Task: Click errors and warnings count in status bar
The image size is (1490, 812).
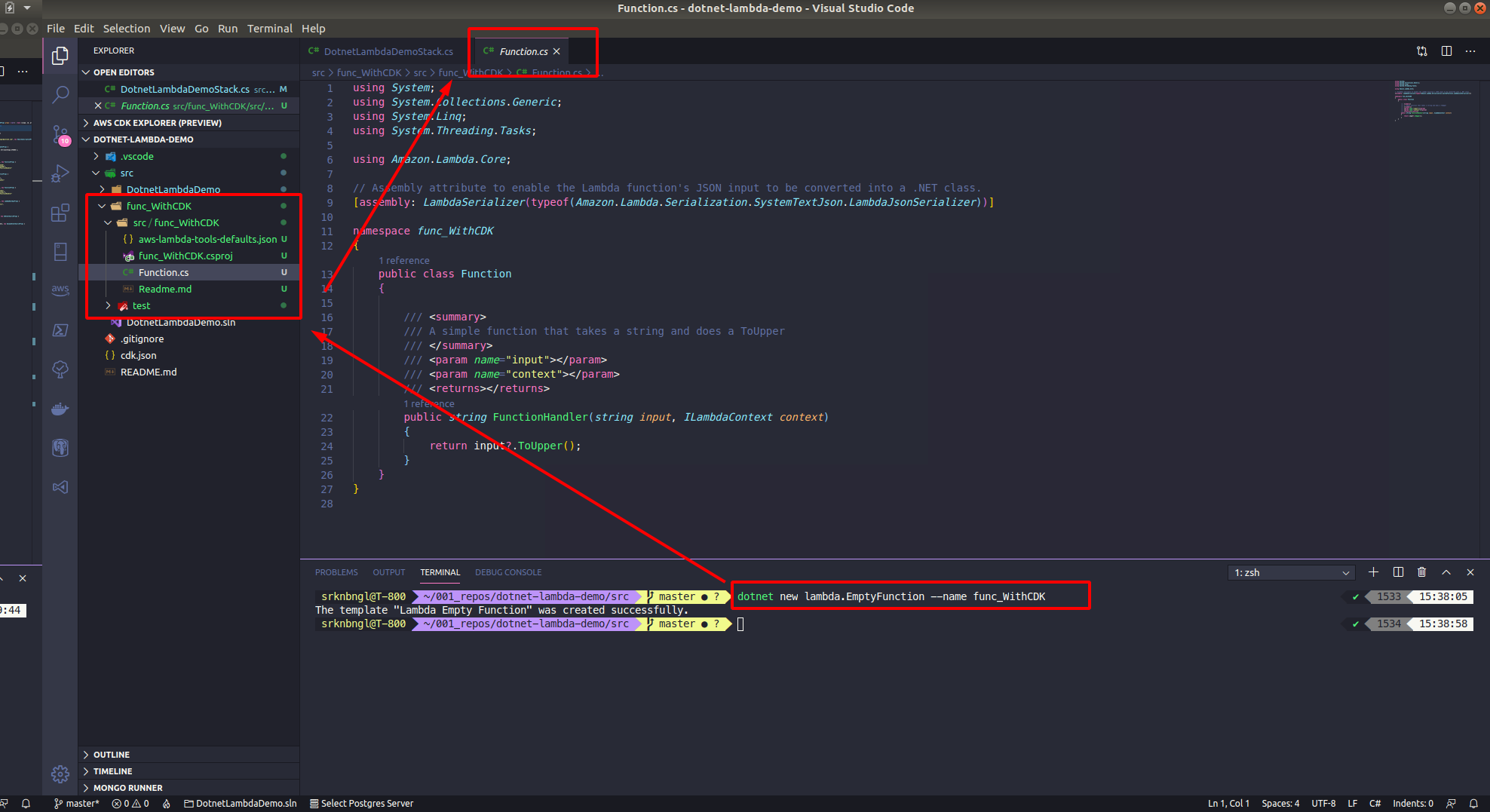Action: point(130,803)
